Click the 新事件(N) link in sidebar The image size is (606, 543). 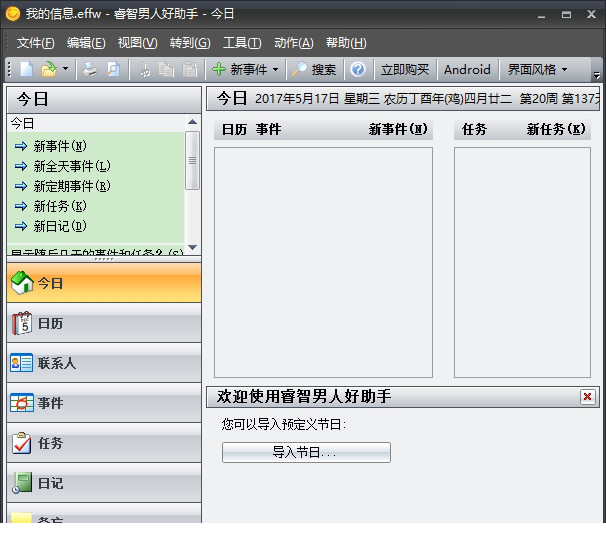tap(60, 146)
